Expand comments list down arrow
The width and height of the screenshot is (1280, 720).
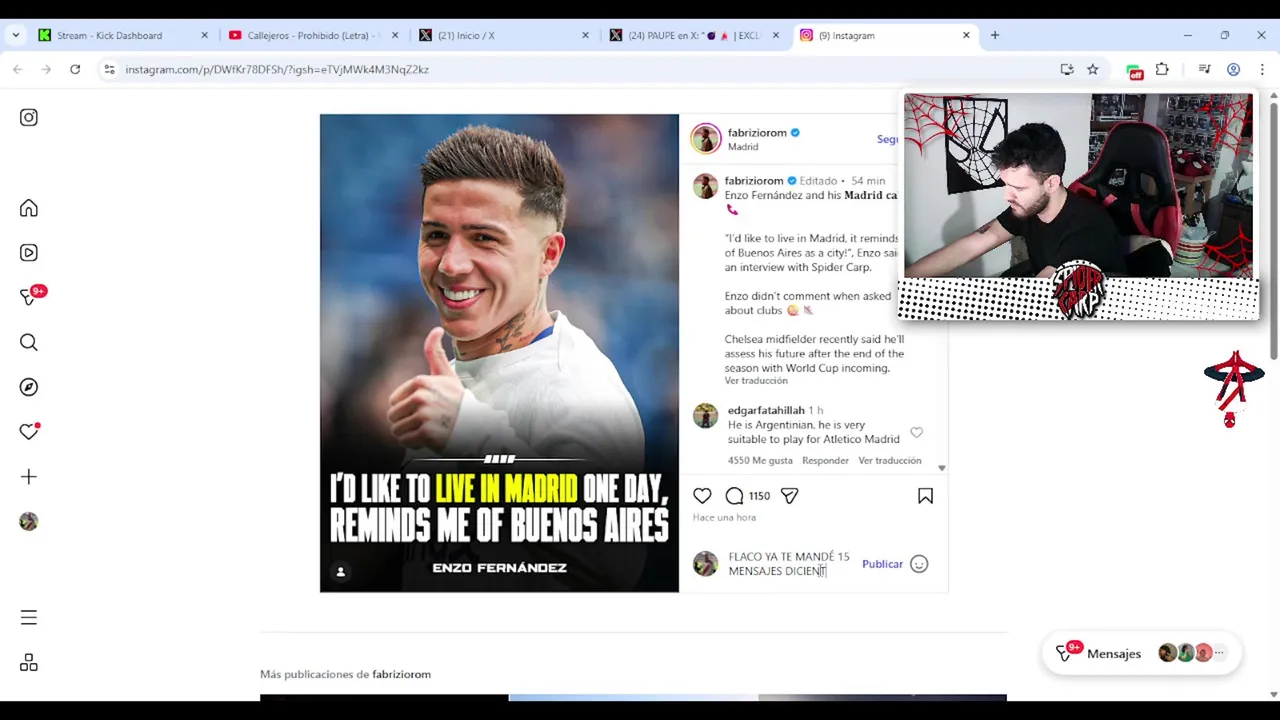tap(941, 468)
